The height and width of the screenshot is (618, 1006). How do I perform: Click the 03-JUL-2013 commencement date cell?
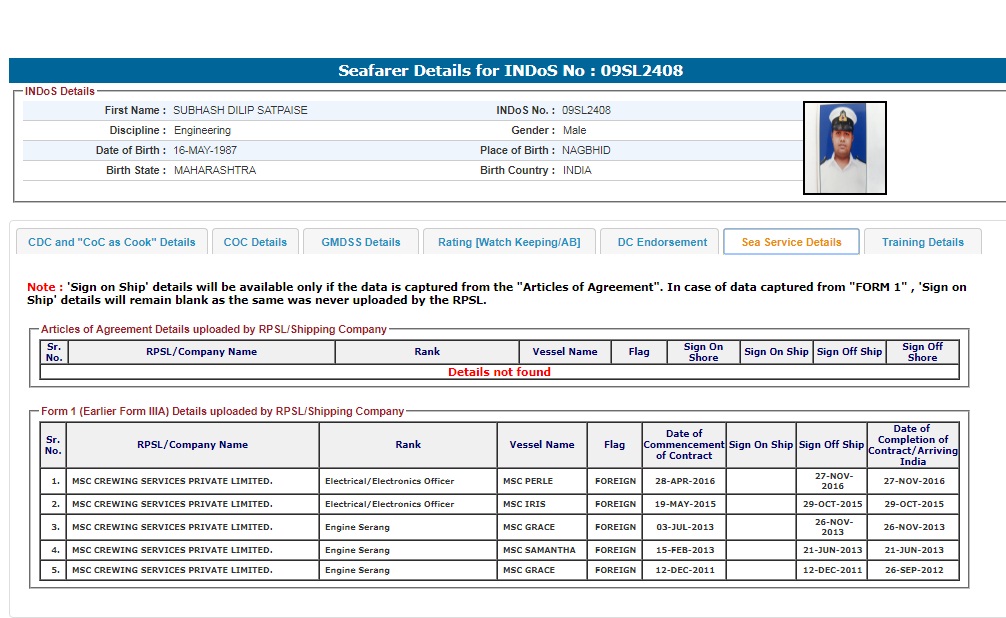684,527
